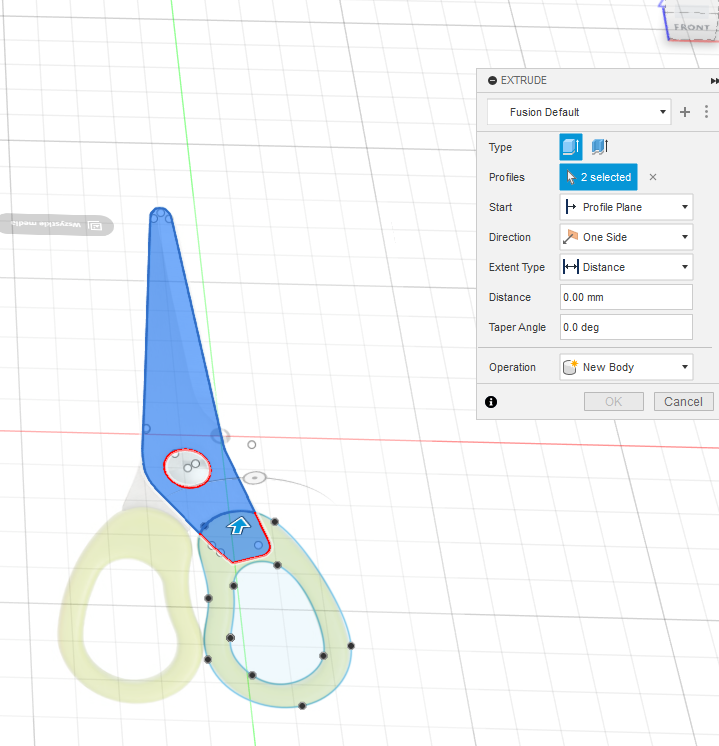Toggle the '2 selected' profiles selector

point(597,177)
